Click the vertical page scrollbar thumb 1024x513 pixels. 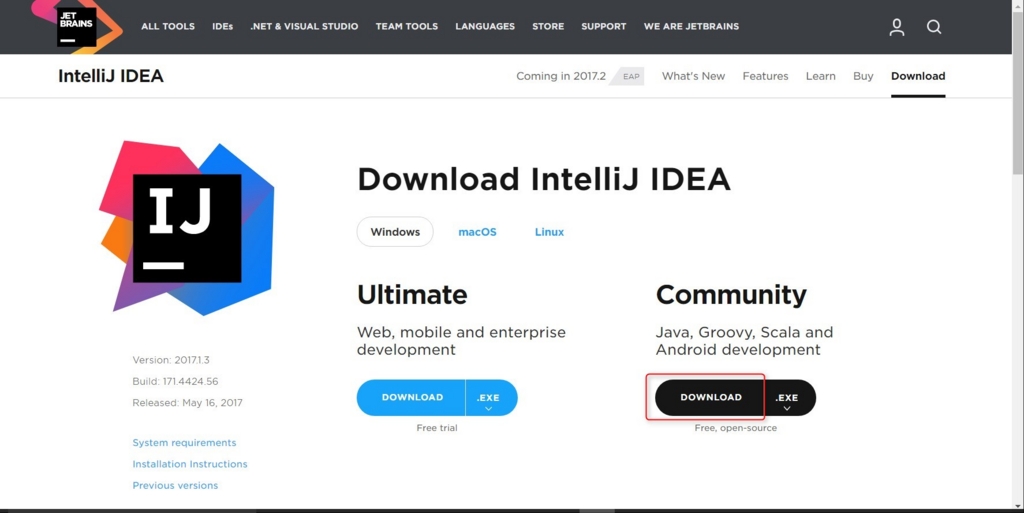point(1018,93)
